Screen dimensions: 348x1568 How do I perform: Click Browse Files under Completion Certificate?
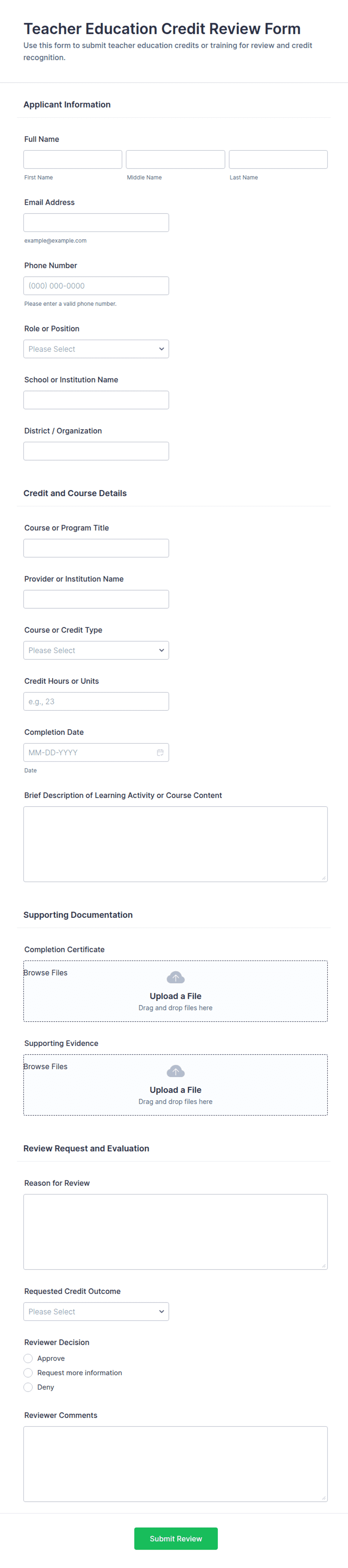pos(46,973)
